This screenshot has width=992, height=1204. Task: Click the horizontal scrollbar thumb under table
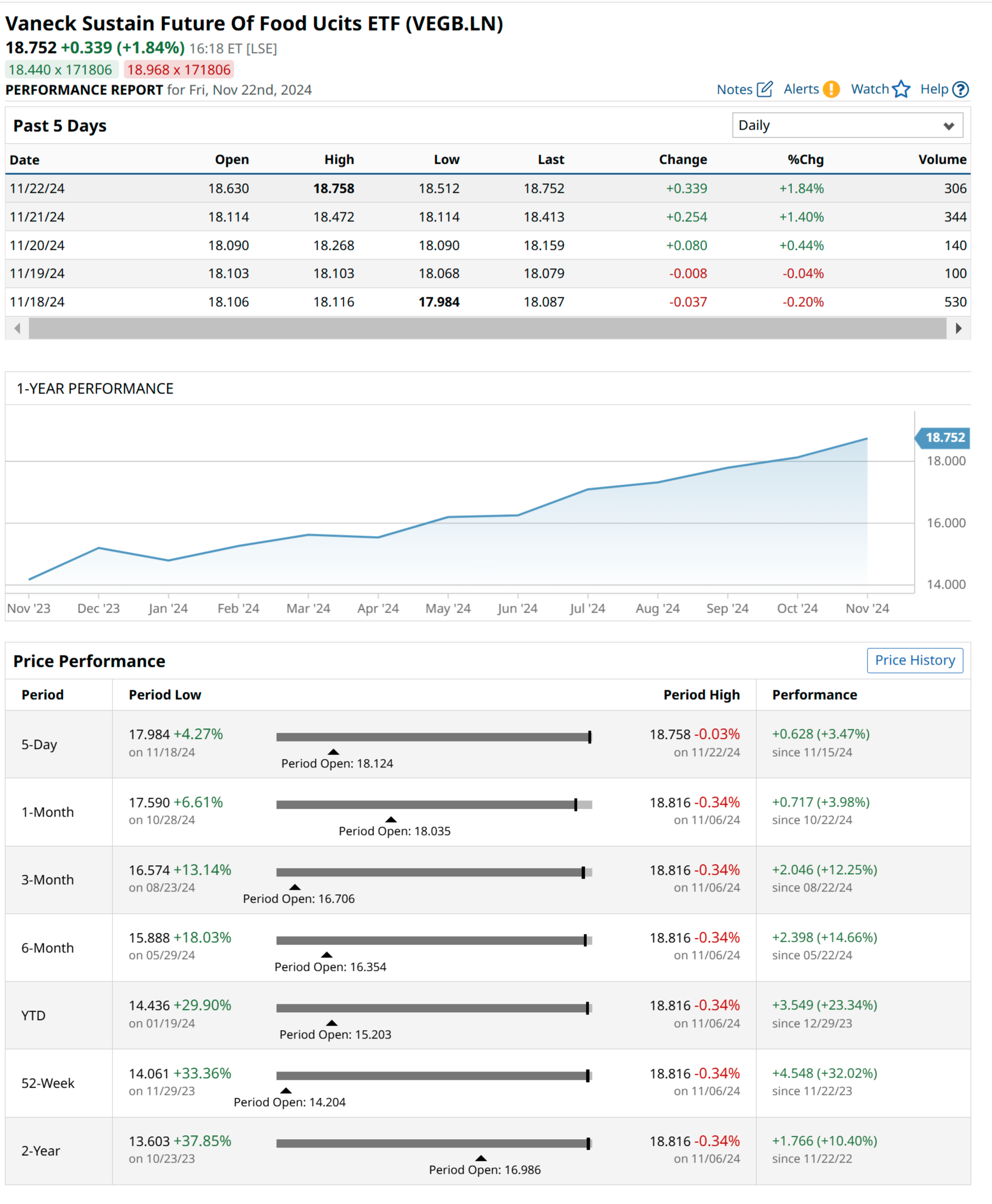point(487,328)
